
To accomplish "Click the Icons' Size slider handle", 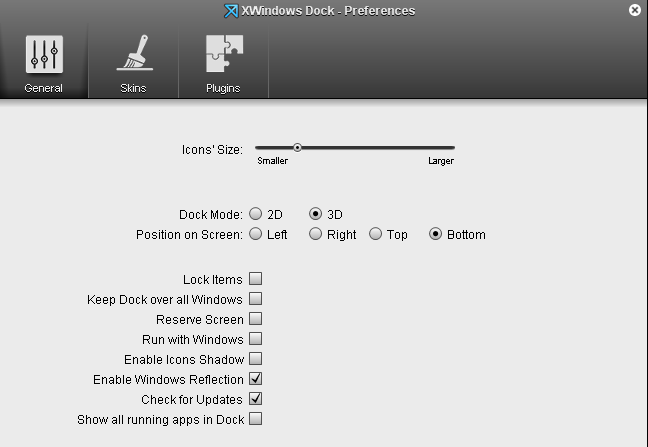I will click(297, 148).
